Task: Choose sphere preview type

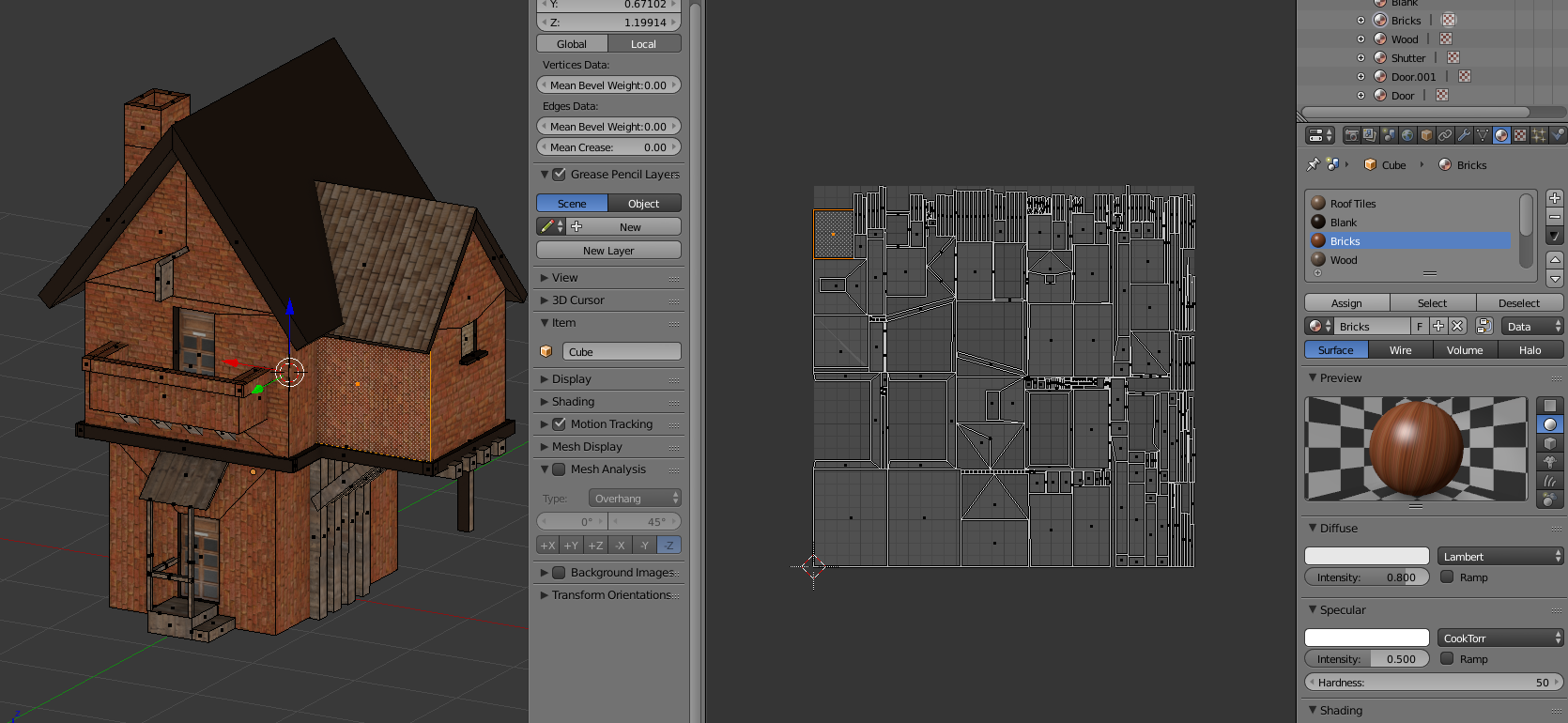Action: pos(1549,424)
